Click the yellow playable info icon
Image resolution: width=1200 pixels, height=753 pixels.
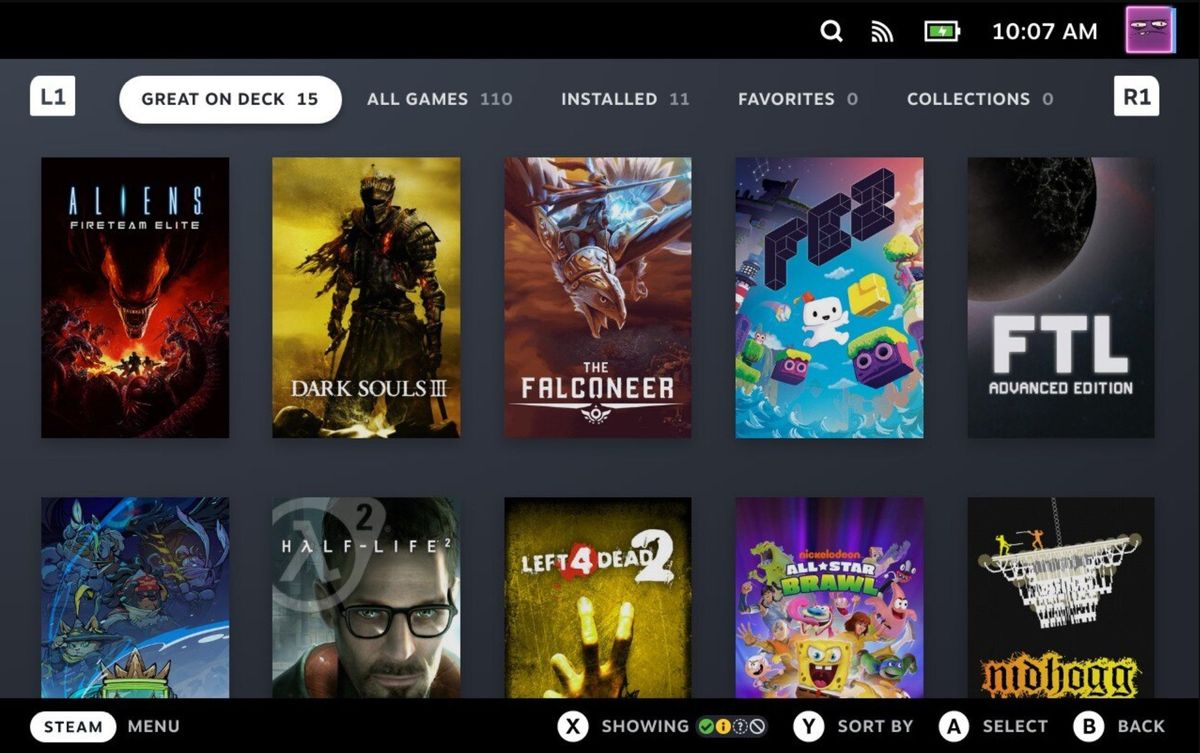pyautogui.click(x=723, y=727)
